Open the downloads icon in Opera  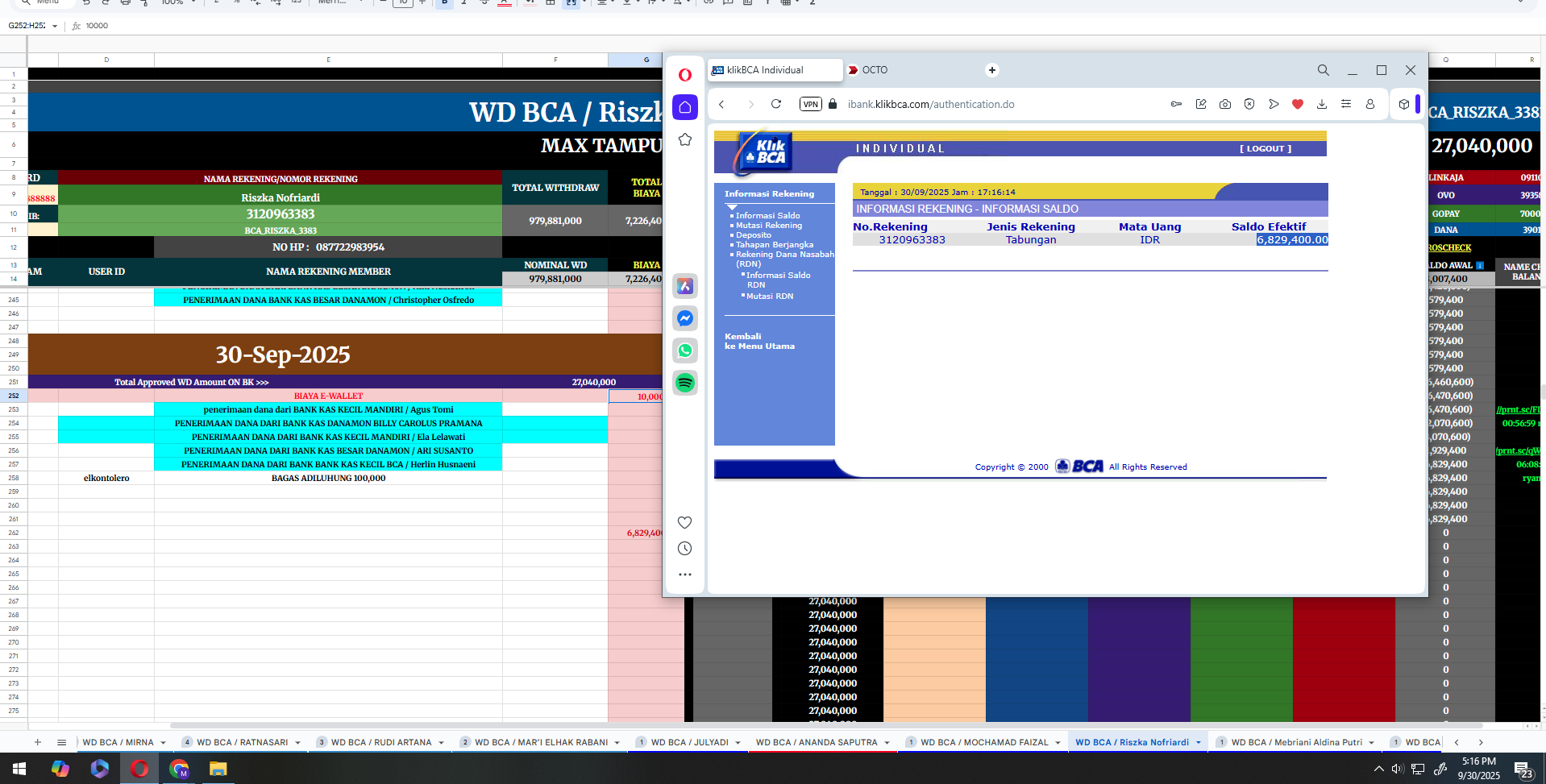[1322, 104]
